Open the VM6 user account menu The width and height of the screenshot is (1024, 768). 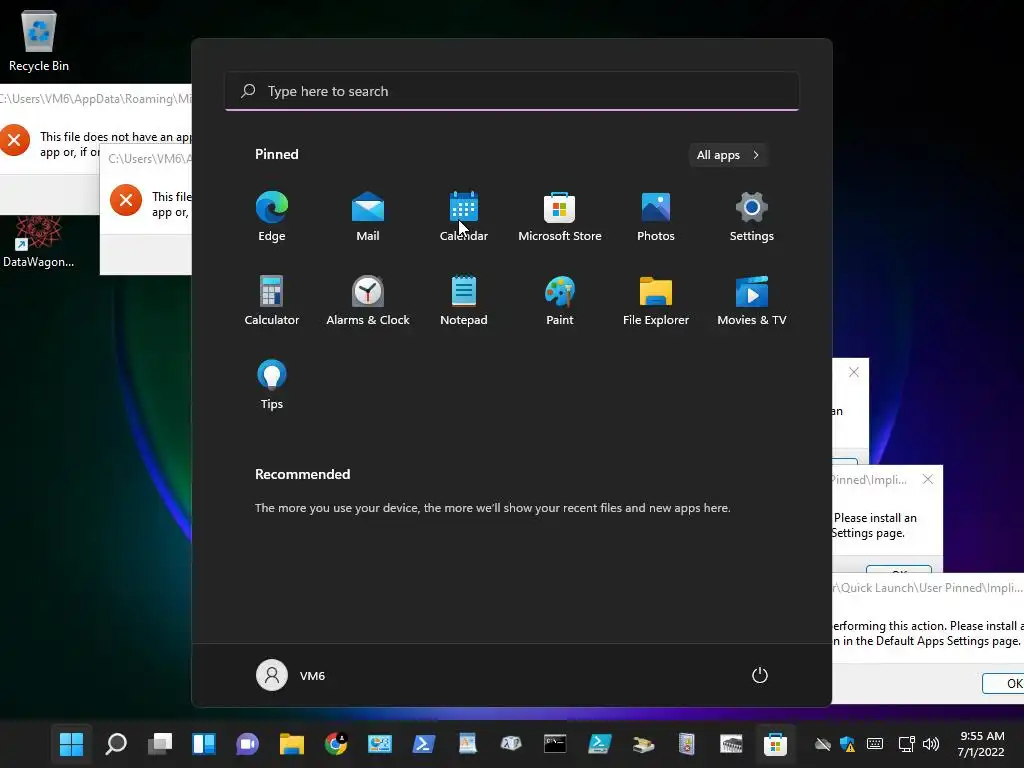click(x=291, y=675)
